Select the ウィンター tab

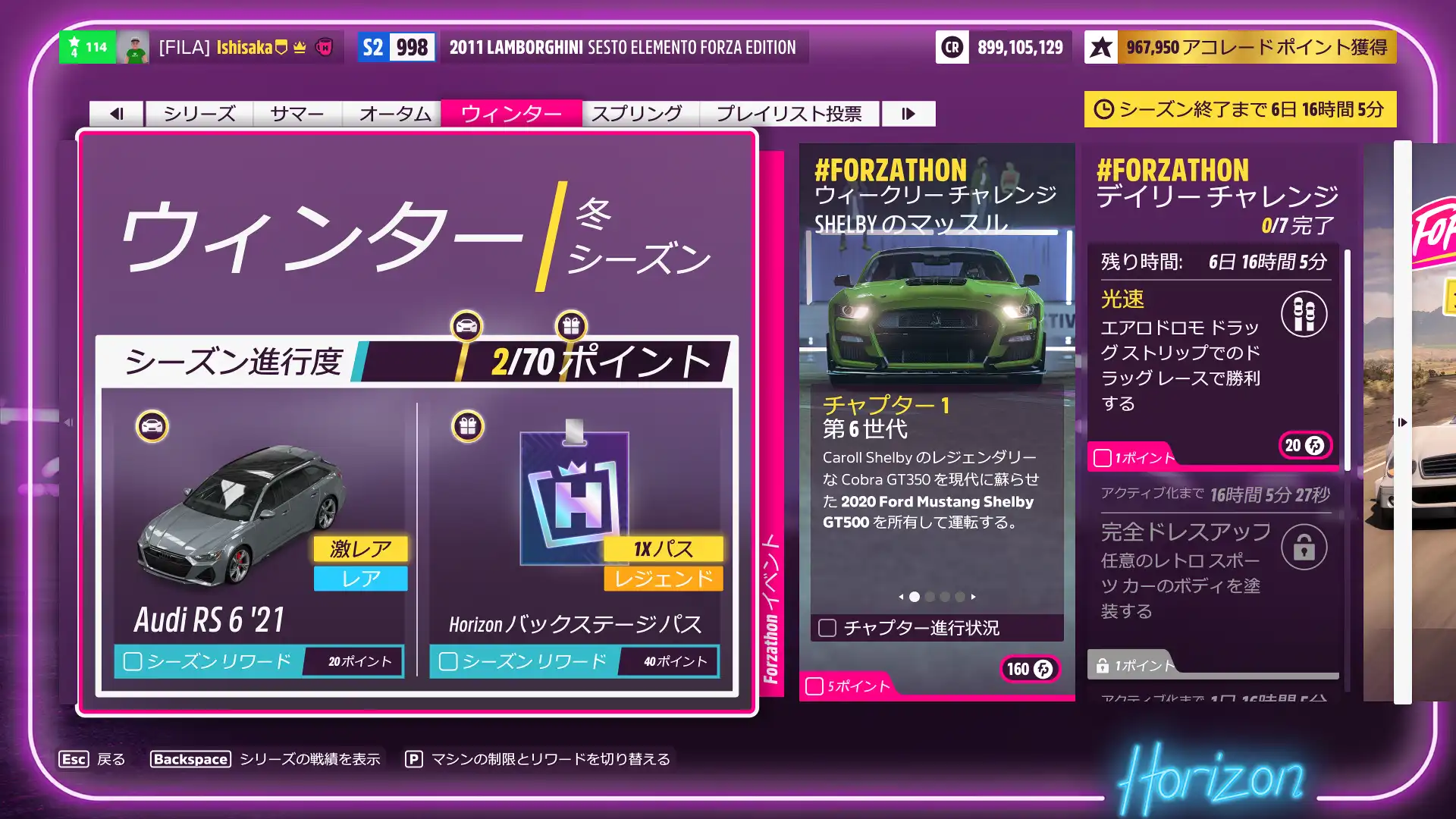tap(512, 114)
